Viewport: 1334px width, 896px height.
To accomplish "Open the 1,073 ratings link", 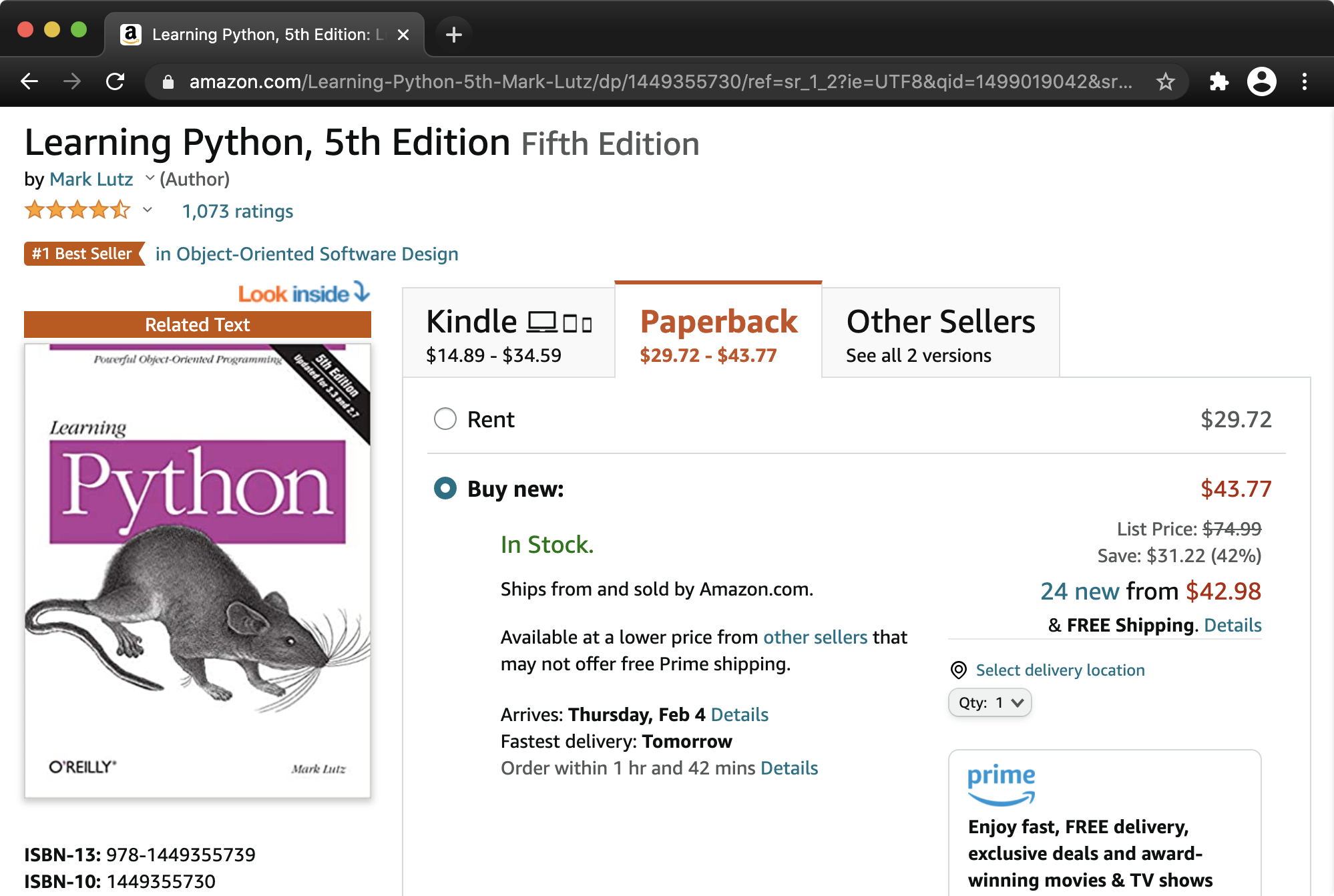I will 238,211.
